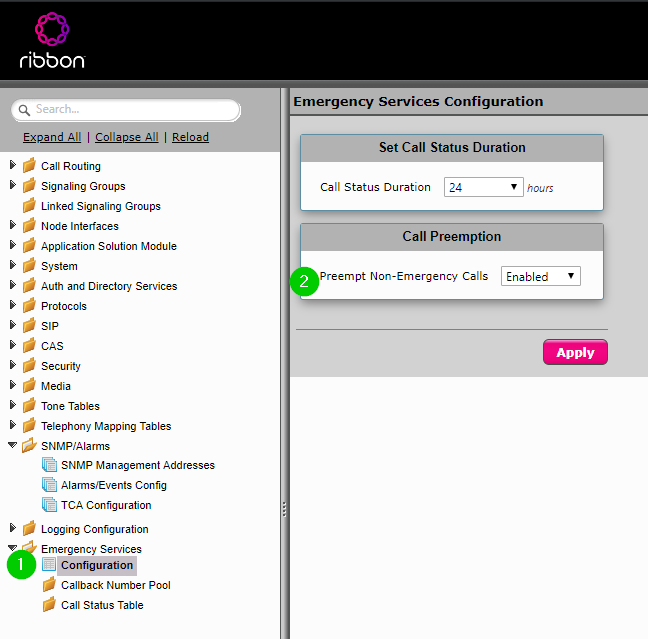
Task: Click the Emergency Services Configuration heading
Action: tap(418, 101)
